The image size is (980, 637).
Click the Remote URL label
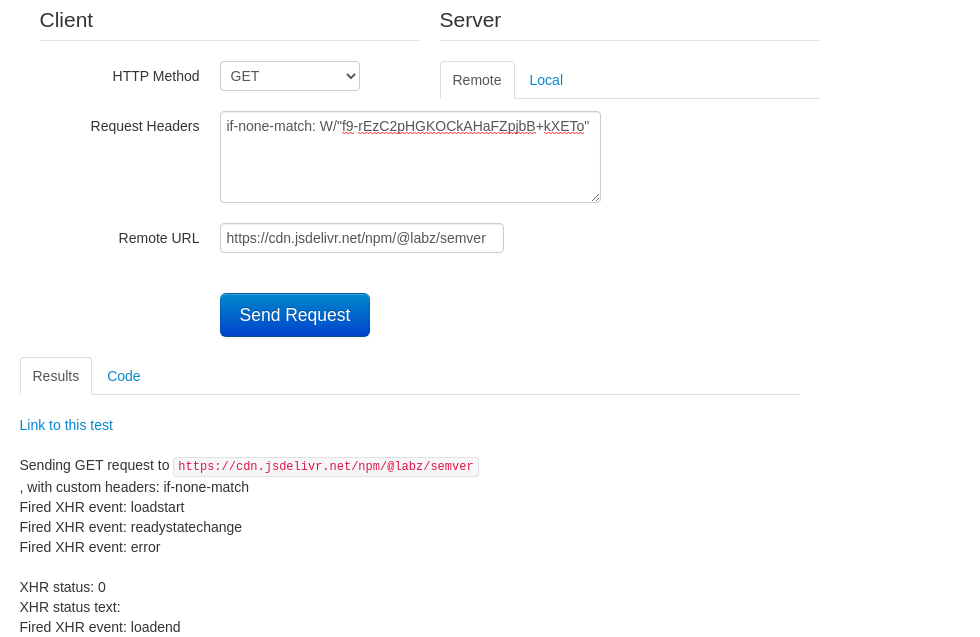tap(159, 238)
